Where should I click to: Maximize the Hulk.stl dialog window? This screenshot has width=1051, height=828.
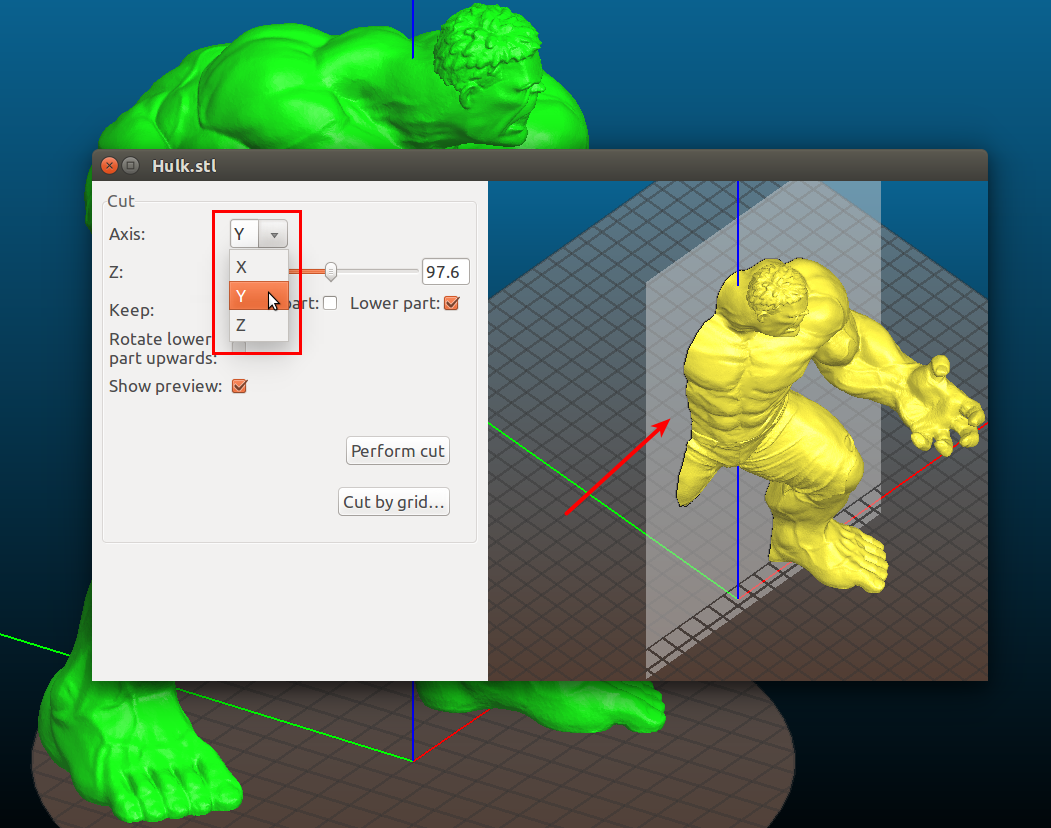point(131,165)
